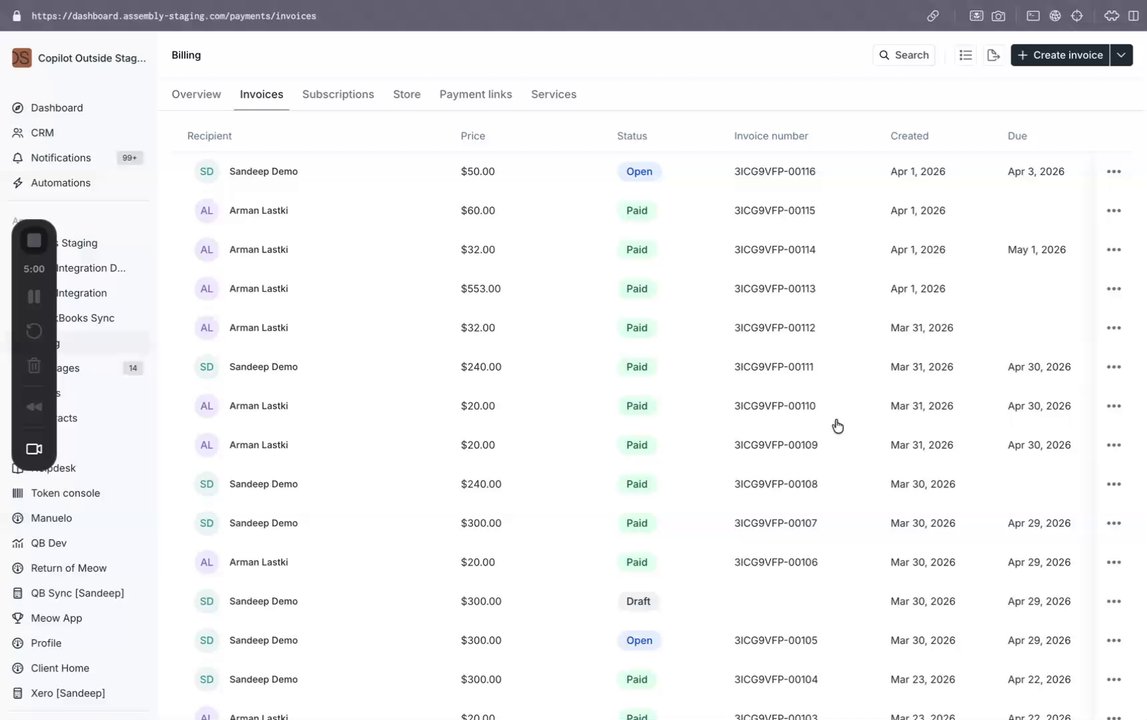
Task: Click invoice number 3ICG9VFP-00110
Action: click(775, 406)
